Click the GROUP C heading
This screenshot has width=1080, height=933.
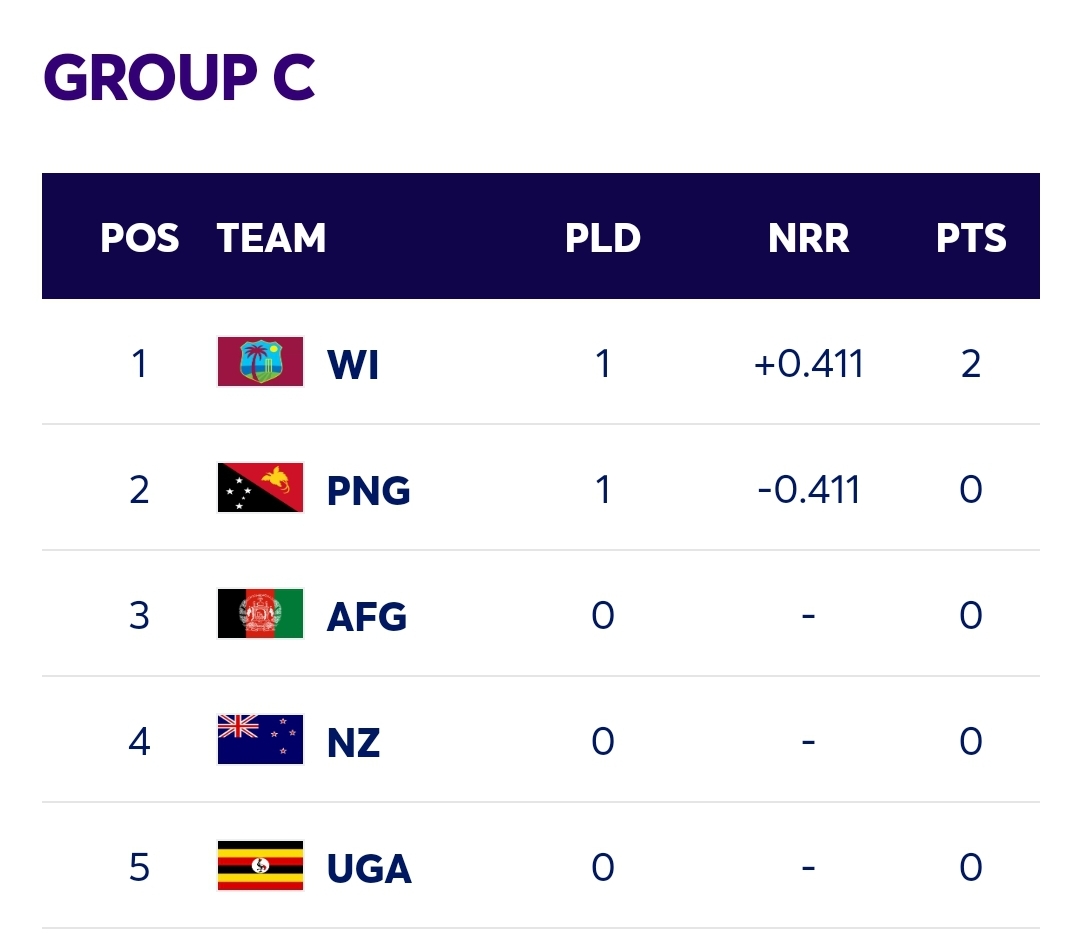coord(179,77)
